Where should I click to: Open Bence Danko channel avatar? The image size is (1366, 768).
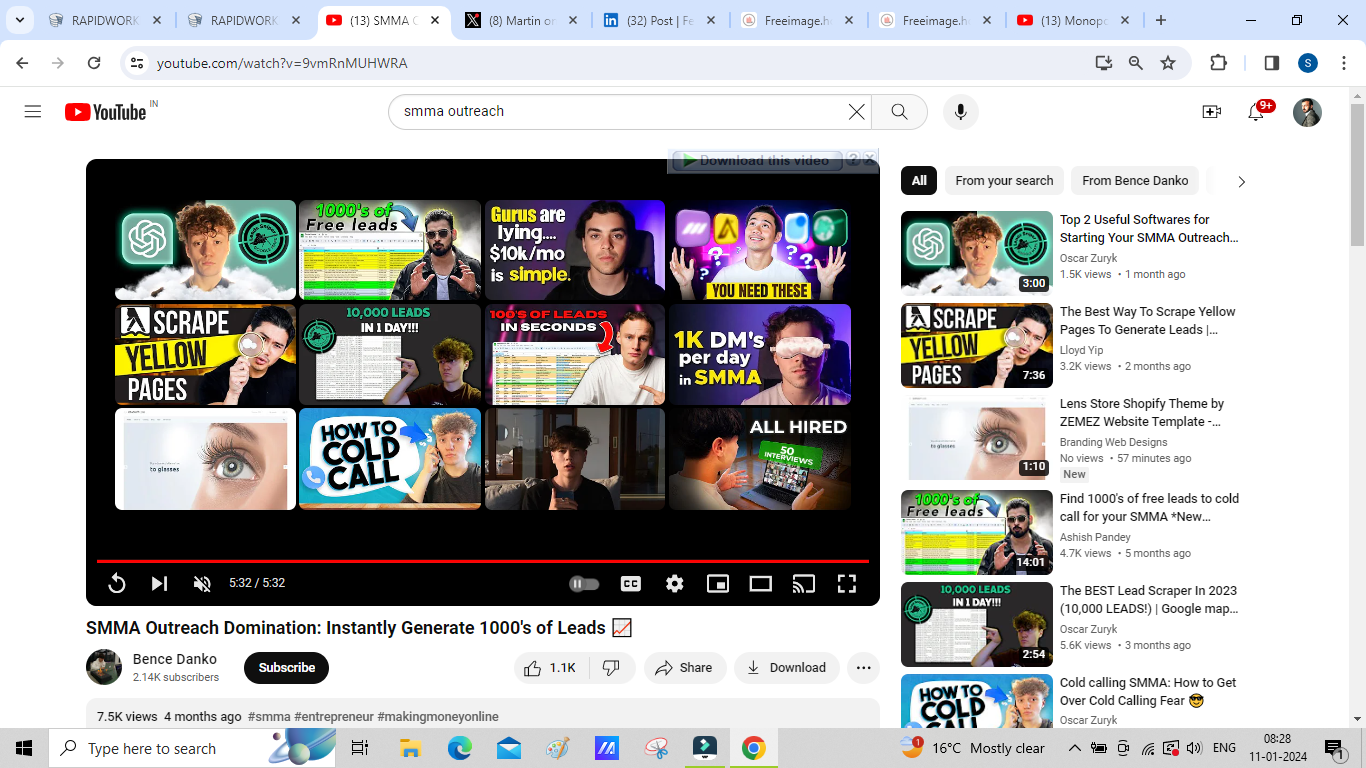[x=104, y=667]
